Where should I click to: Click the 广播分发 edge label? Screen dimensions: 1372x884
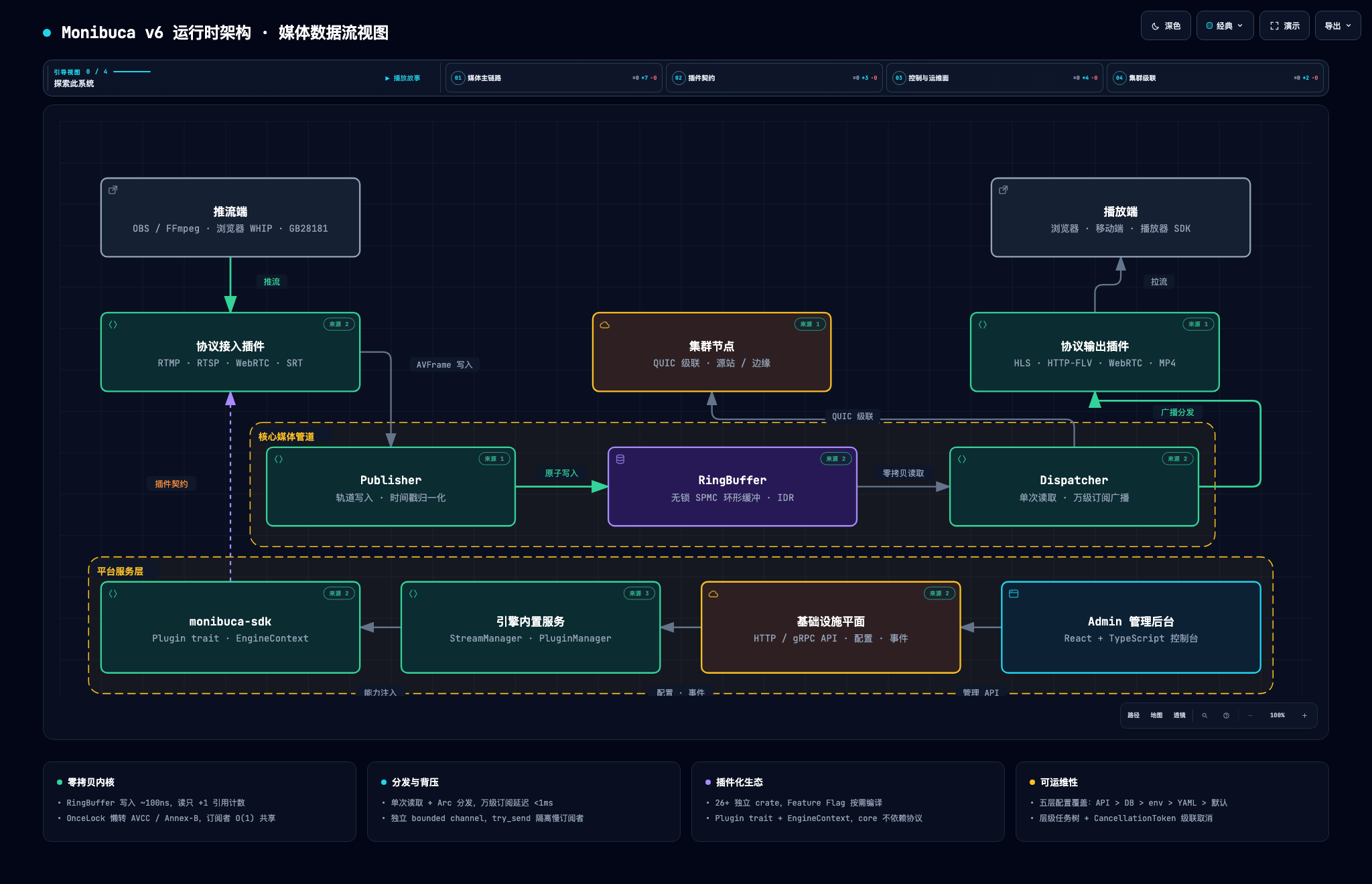click(x=1178, y=413)
